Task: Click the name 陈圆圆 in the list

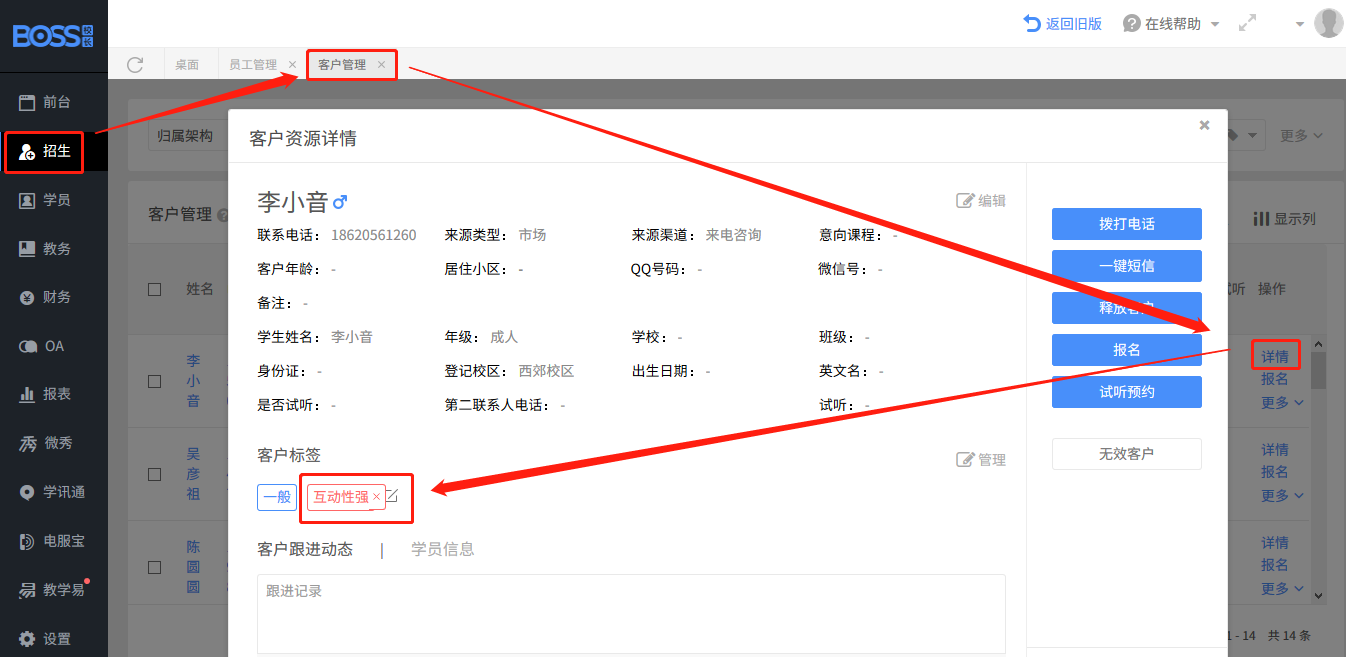Action: point(194,567)
